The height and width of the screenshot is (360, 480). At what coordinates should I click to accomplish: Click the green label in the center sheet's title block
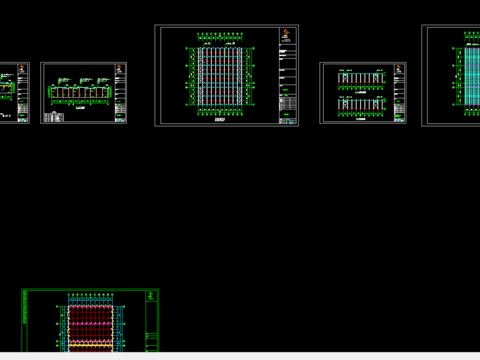click(x=286, y=90)
